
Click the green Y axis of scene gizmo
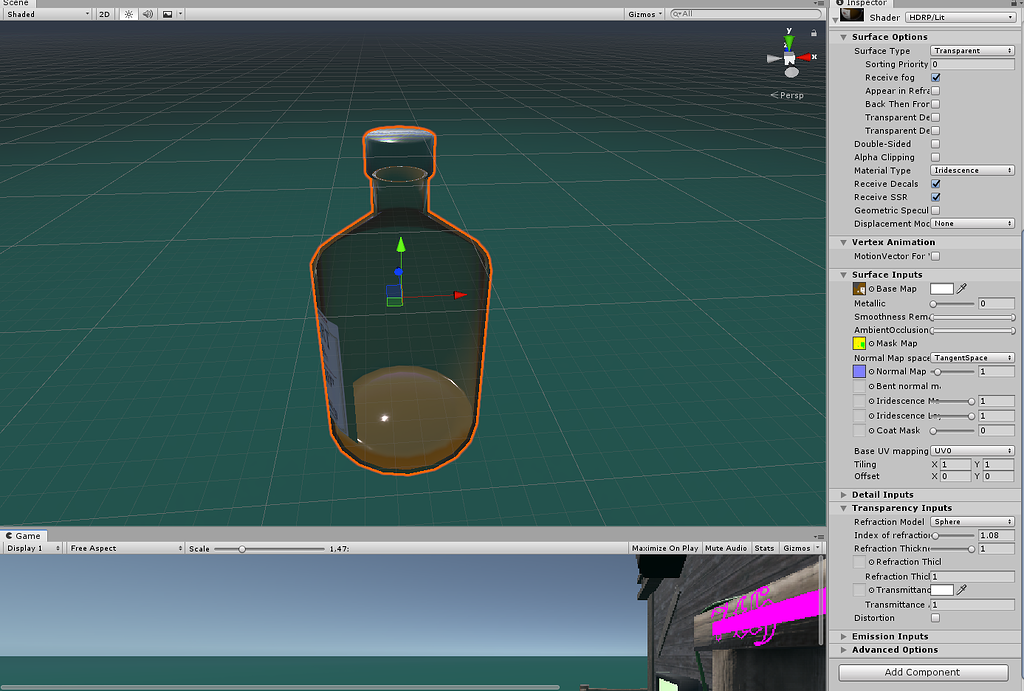[x=789, y=42]
